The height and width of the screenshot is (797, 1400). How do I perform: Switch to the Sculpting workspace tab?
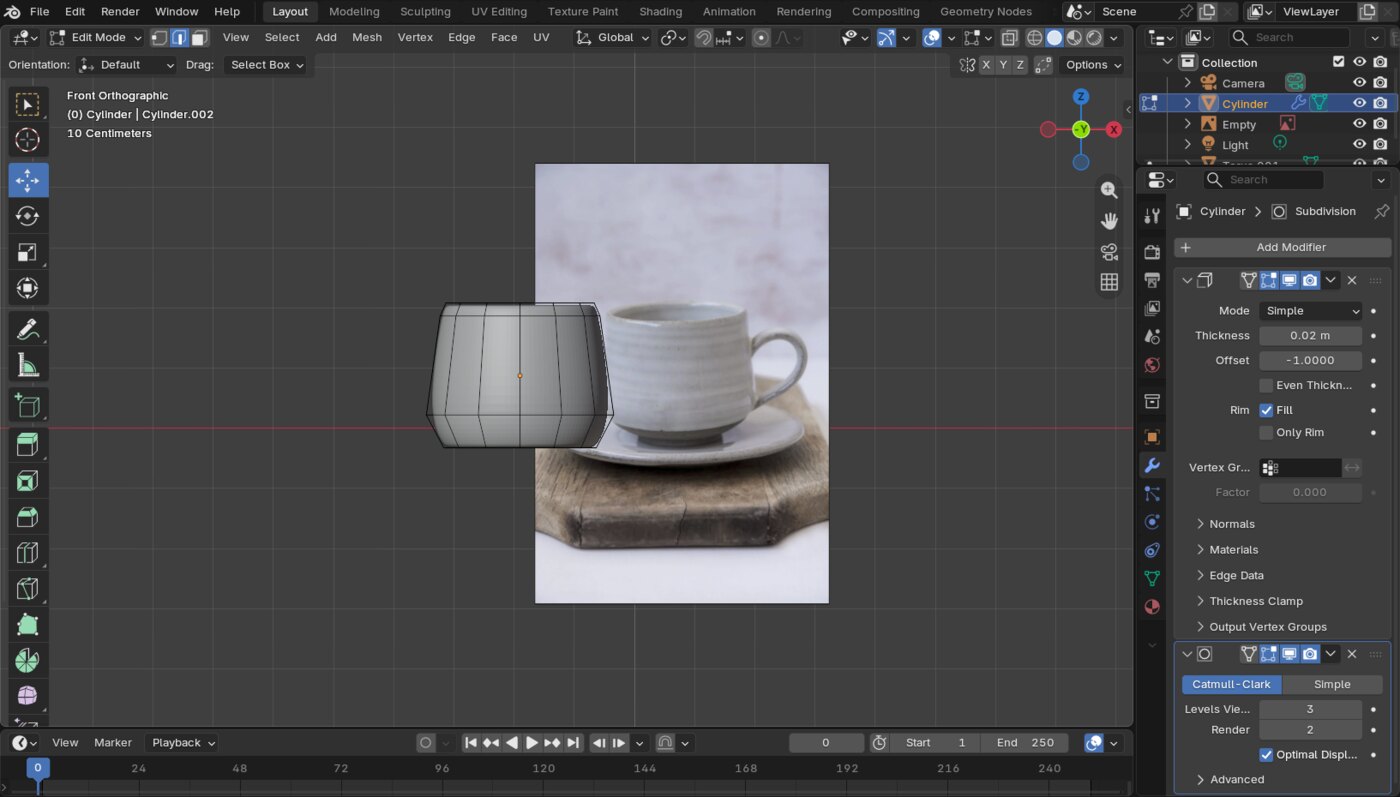[x=425, y=11]
